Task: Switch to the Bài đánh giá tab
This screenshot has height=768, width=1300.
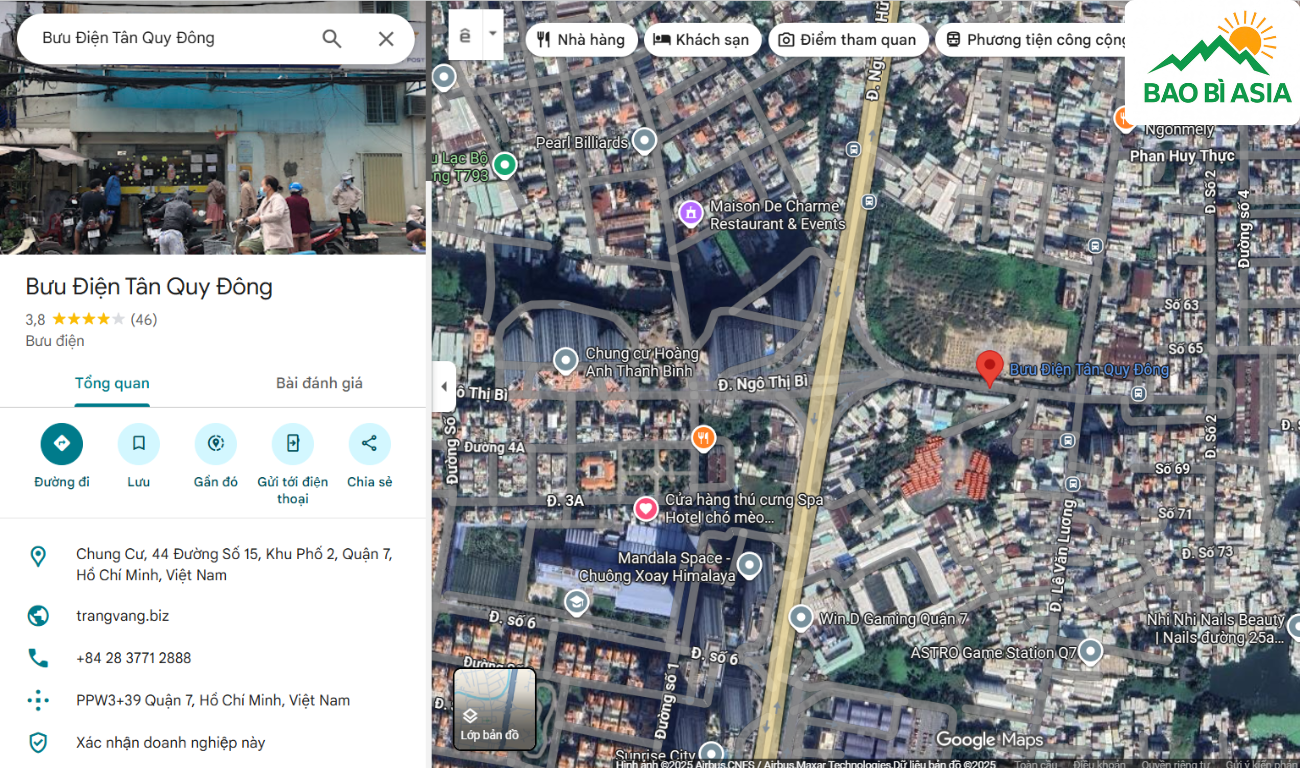Action: [319, 383]
